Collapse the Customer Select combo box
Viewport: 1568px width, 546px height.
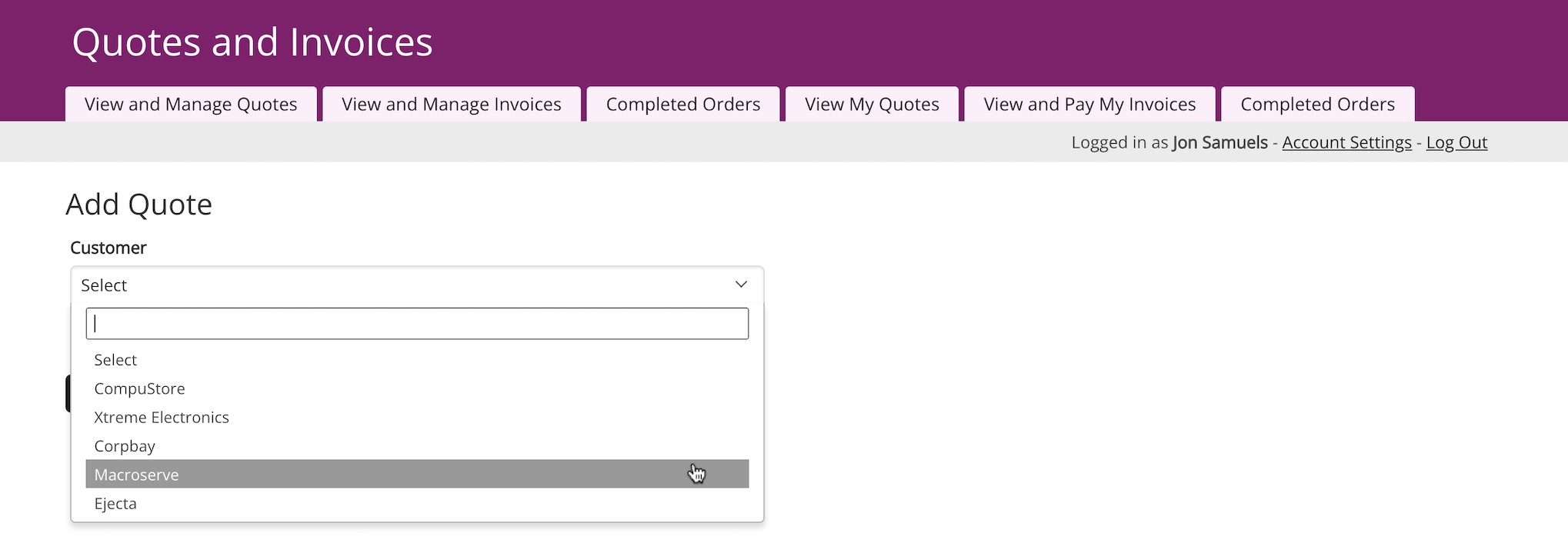[417, 285]
